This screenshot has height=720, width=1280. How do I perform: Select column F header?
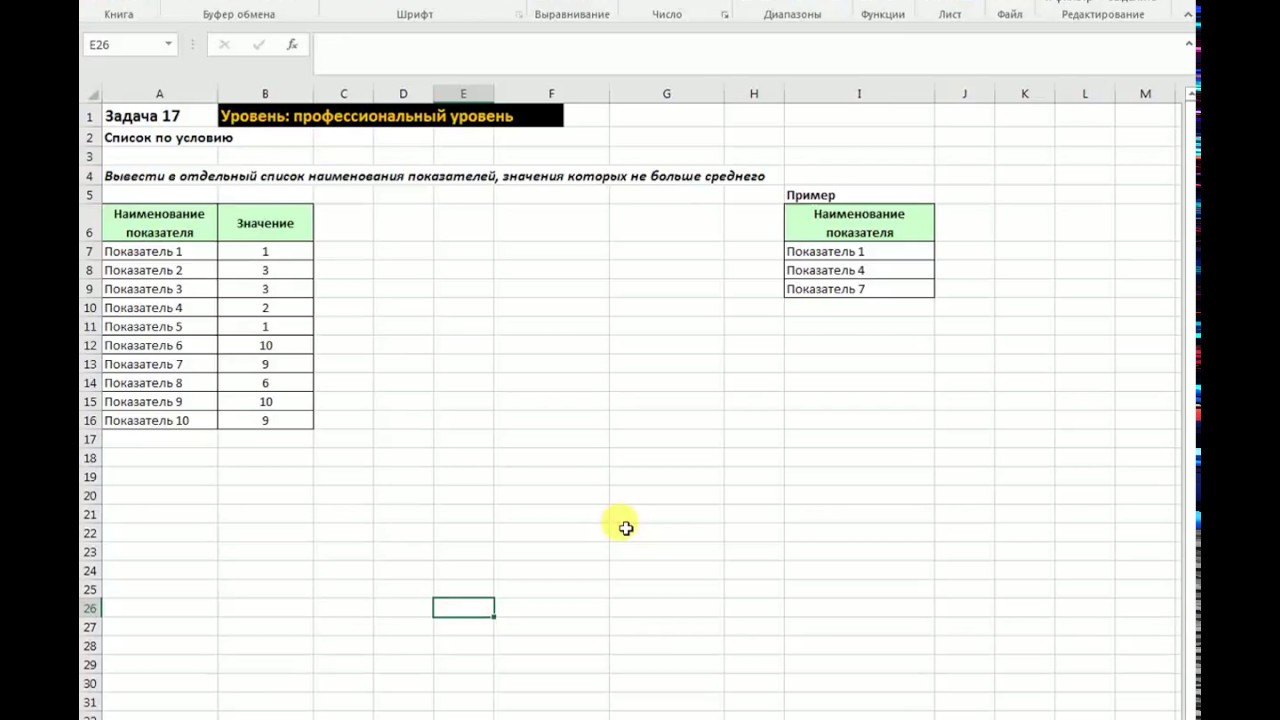tap(551, 94)
